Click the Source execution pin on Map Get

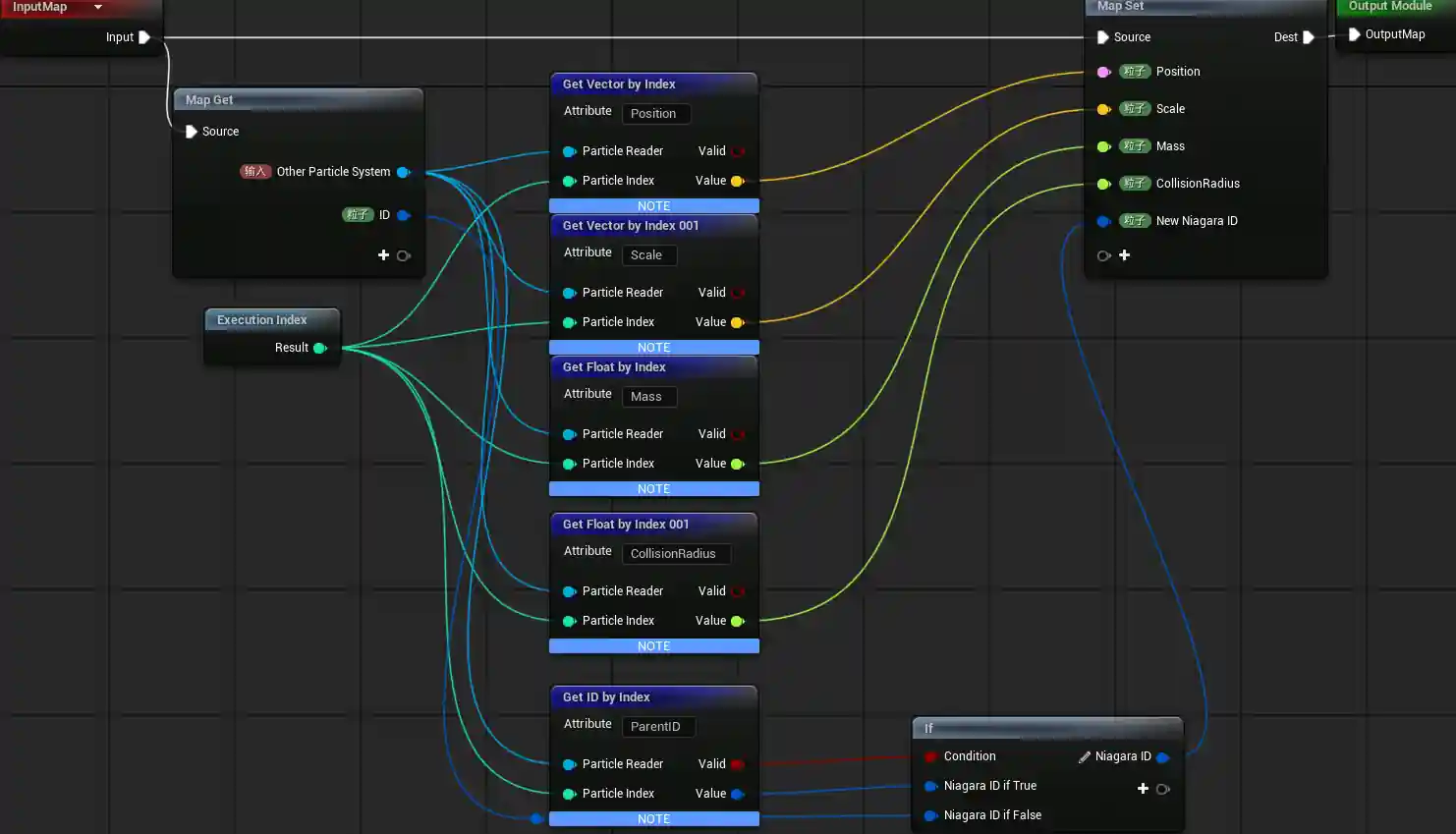(192, 132)
